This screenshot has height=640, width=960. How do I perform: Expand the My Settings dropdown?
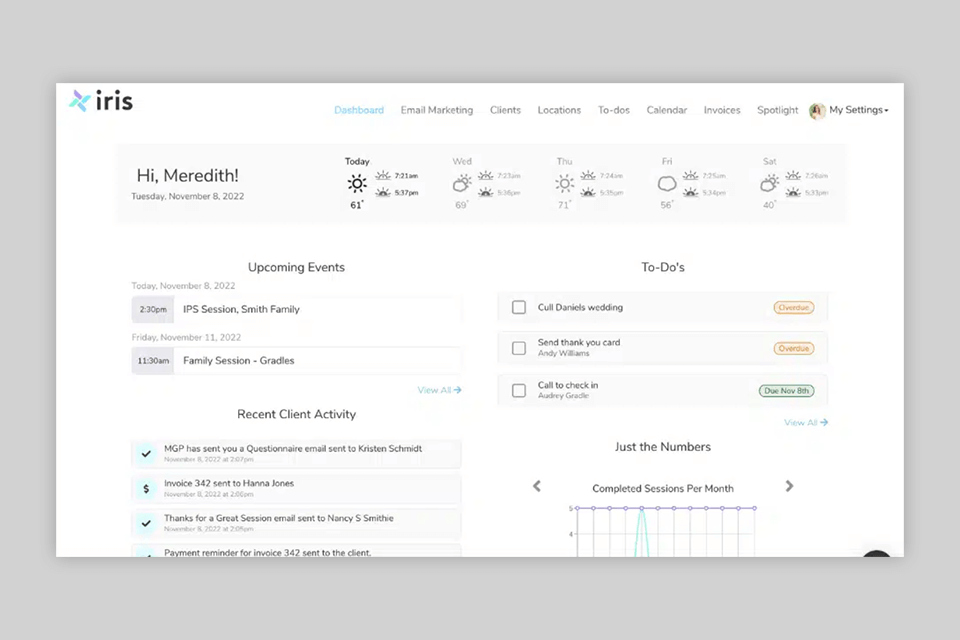click(858, 110)
